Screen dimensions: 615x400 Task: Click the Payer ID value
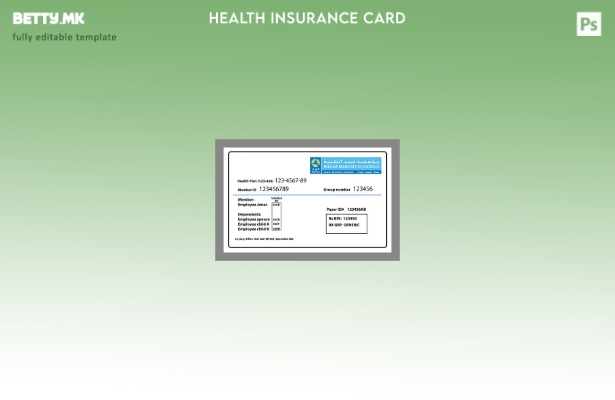click(356, 210)
